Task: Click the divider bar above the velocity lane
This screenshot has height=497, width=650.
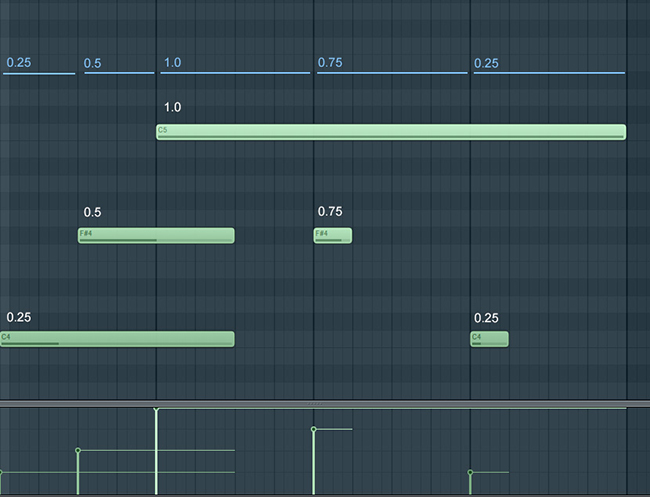Action: (325, 403)
